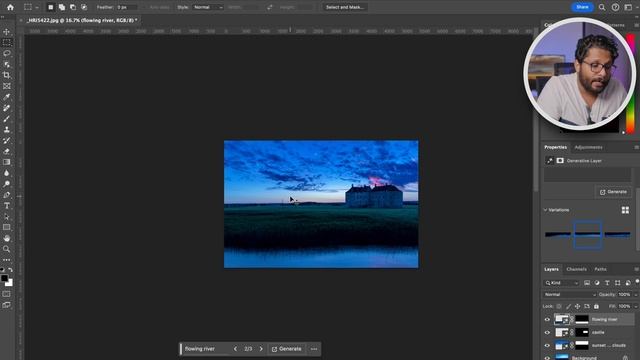The height and width of the screenshot is (360, 640).
Task: Click the foreground color swatch
Action: (x=4, y=278)
